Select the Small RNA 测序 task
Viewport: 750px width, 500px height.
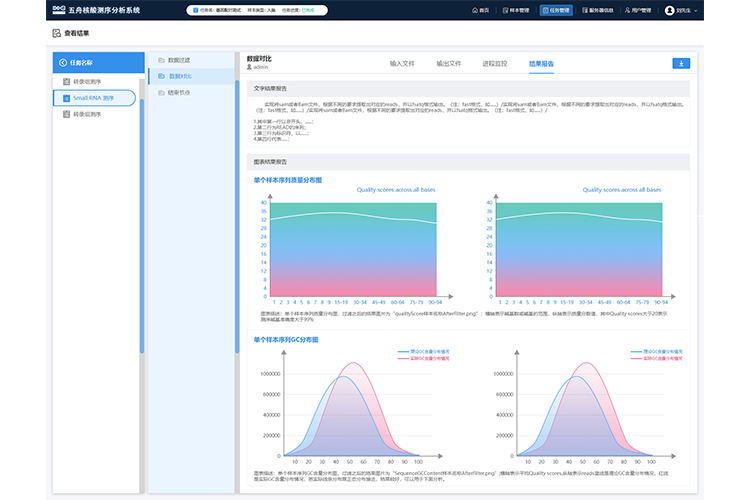click(x=93, y=98)
